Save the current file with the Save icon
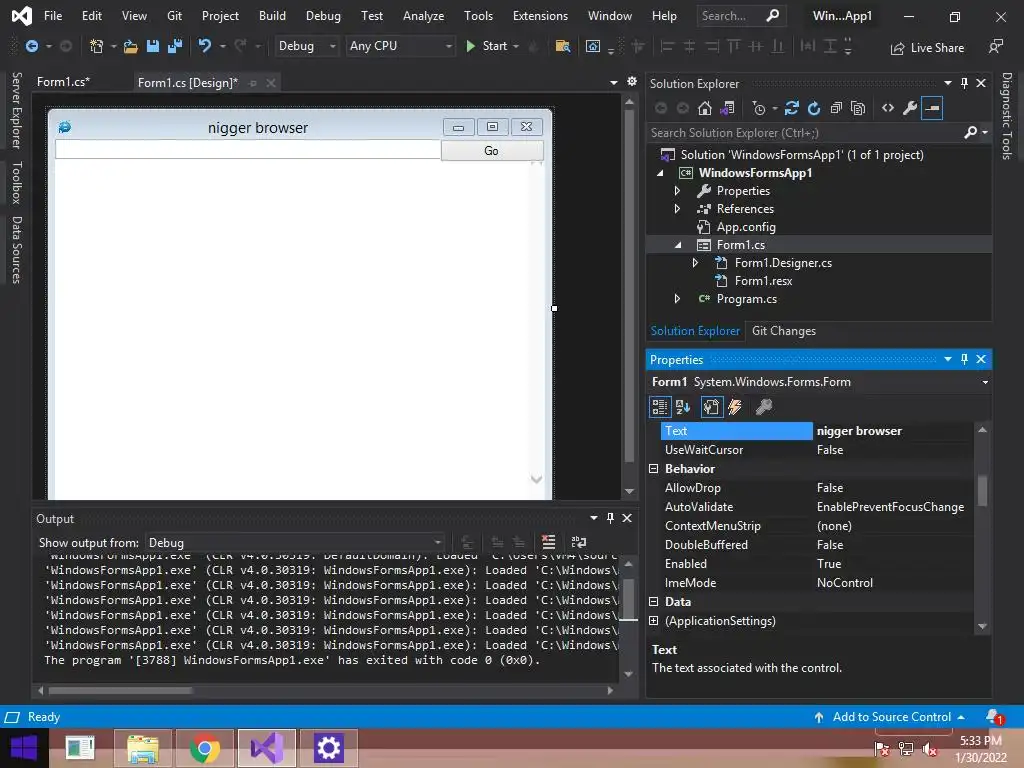Image resolution: width=1024 pixels, height=768 pixels. 153,46
